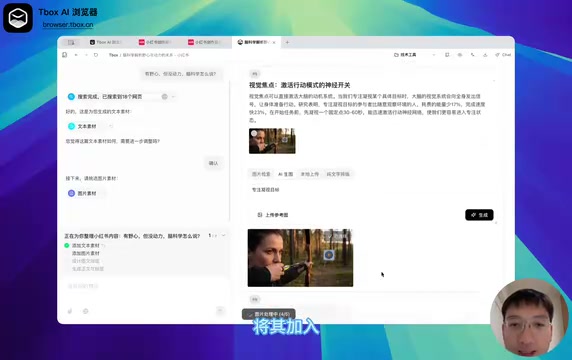This screenshot has height=360, width=572.
Task: Click the download toolbar icon
Action: pos(485,55)
